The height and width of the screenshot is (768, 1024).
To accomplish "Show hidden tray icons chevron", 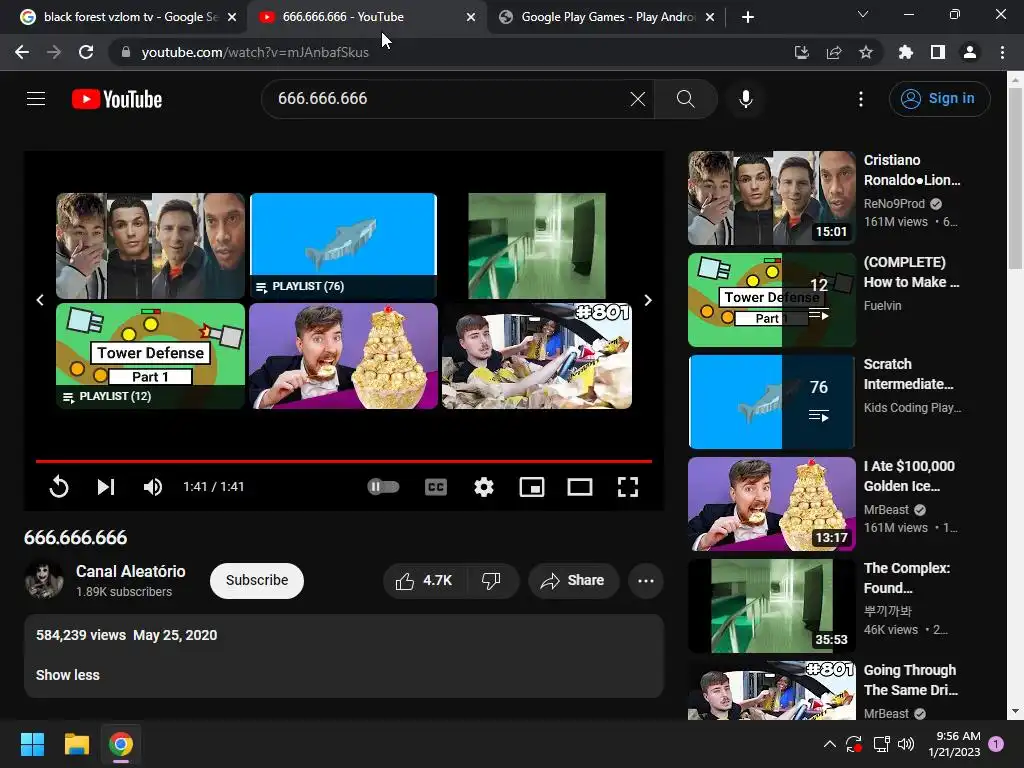I will coord(829,744).
